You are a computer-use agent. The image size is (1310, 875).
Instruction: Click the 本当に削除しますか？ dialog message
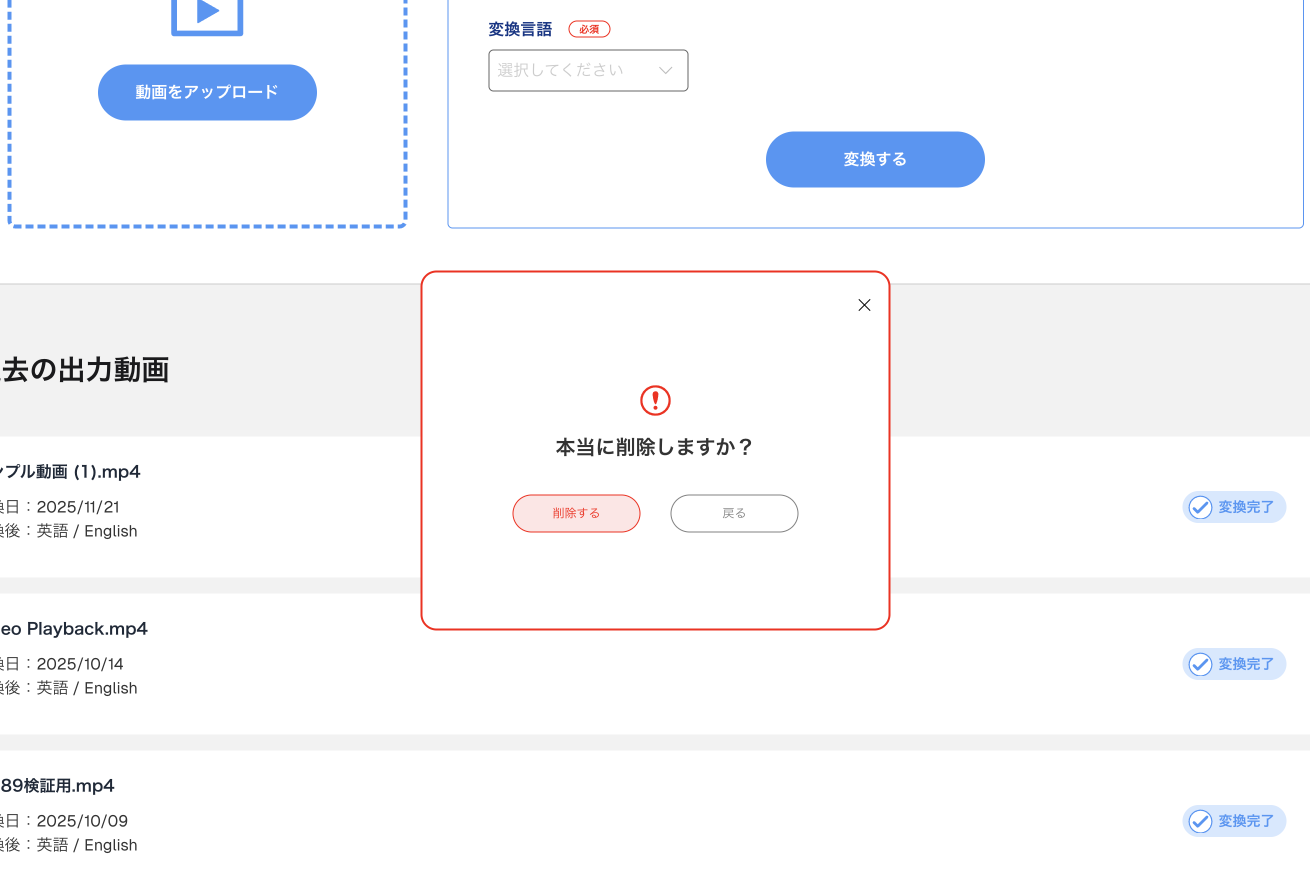(655, 447)
